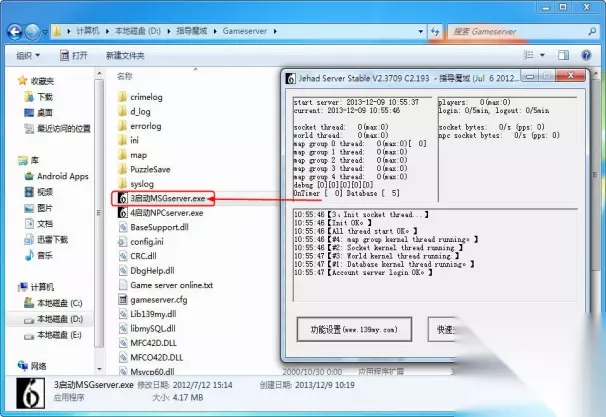
Task: Click 本地磁盘 (D:) in address breadcrumb
Action: point(138,31)
